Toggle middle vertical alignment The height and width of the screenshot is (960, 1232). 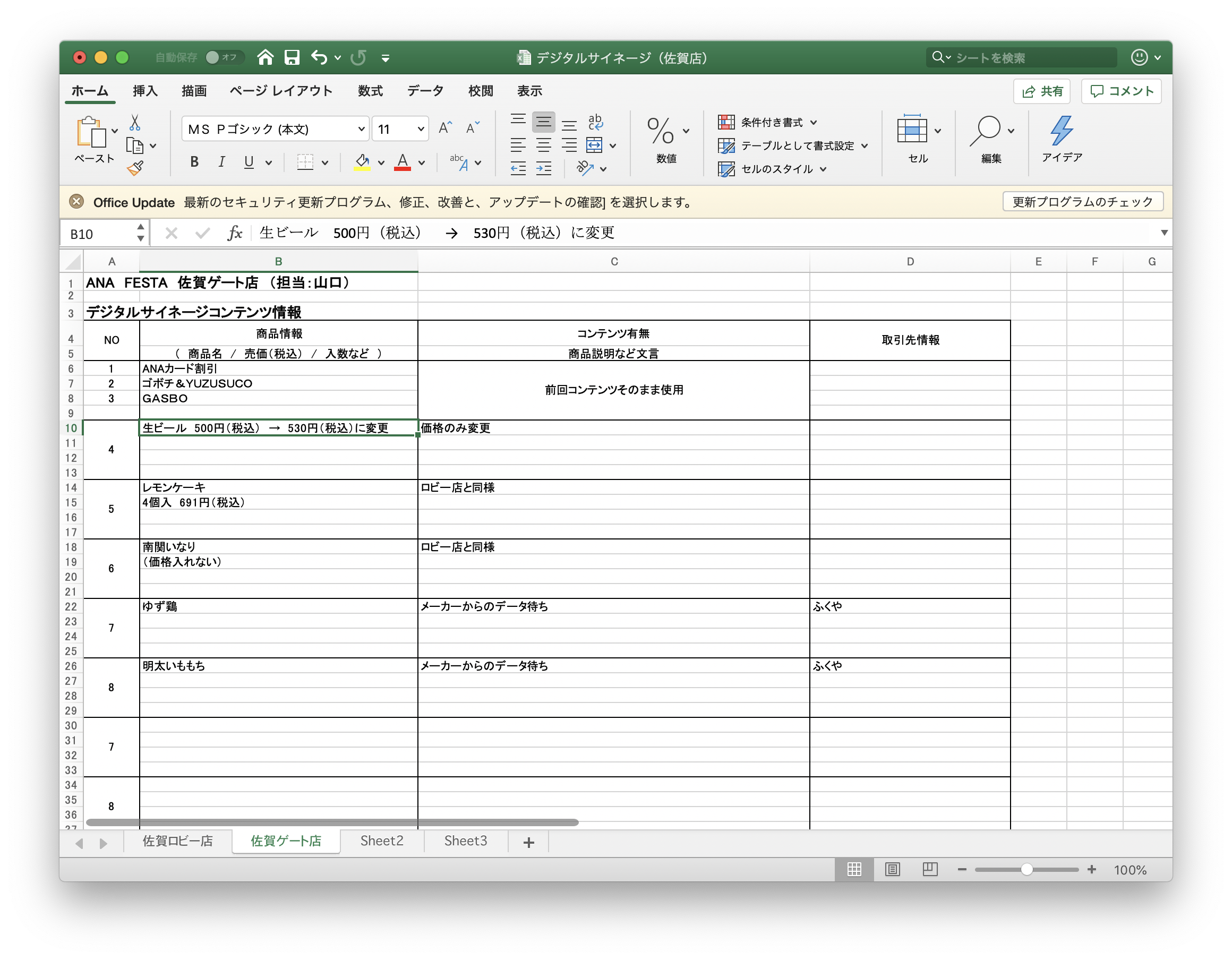click(543, 122)
